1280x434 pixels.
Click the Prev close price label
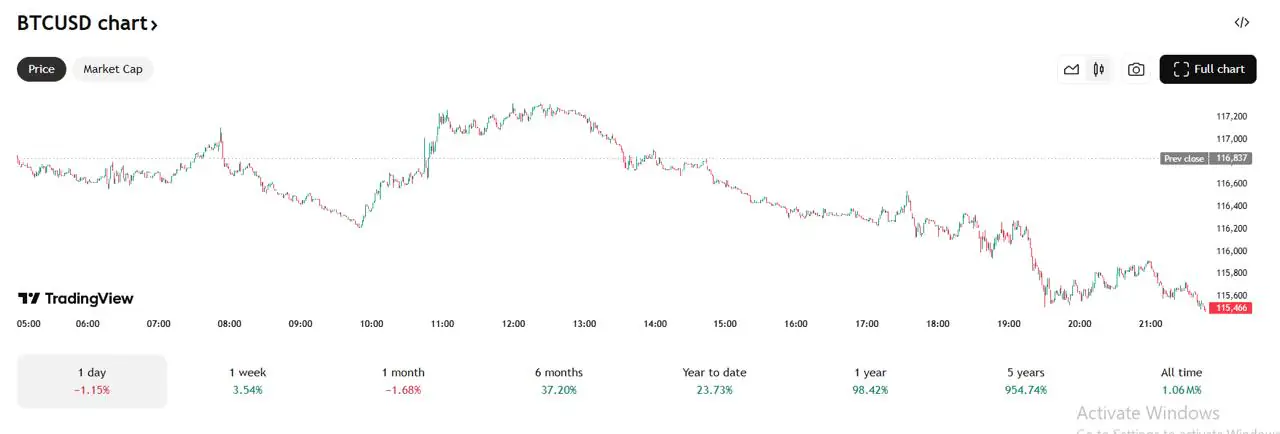[x=1184, y=159]
